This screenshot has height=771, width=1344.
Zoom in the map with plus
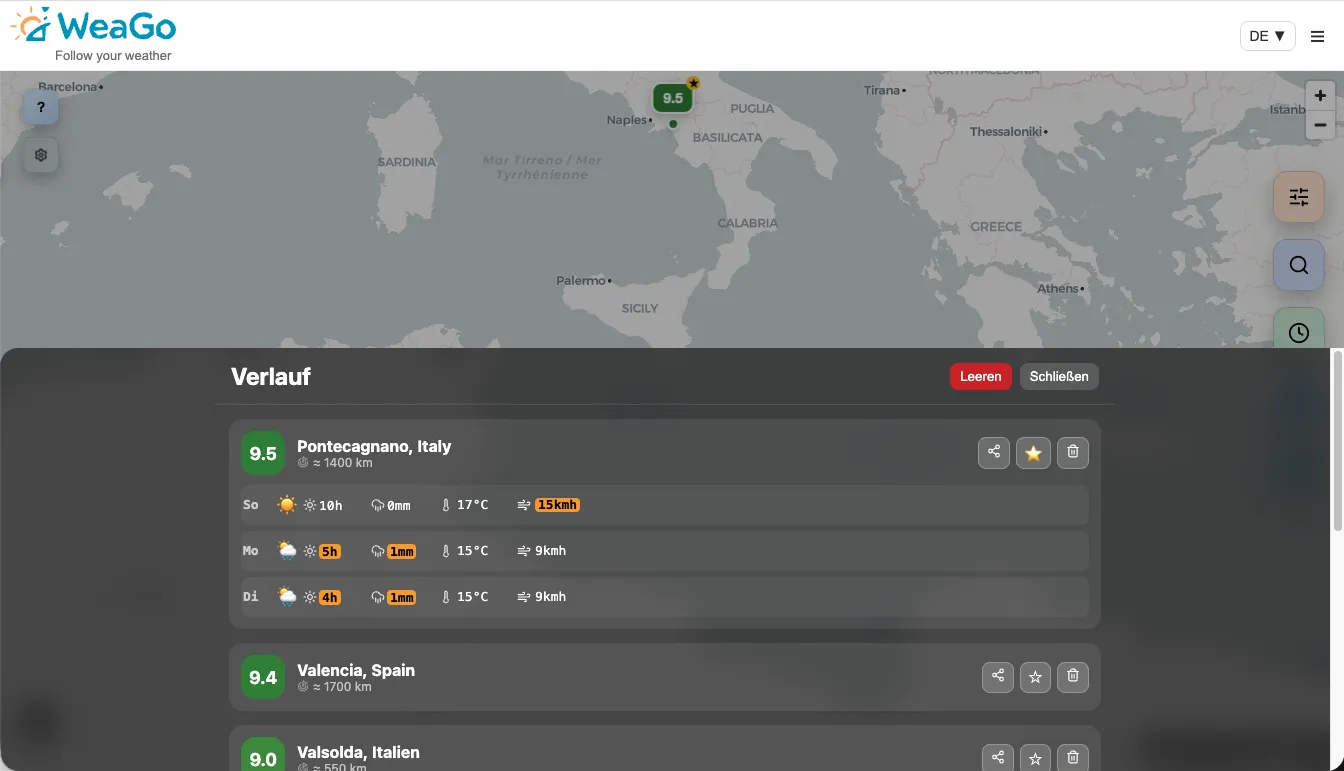coord(1320,96)
